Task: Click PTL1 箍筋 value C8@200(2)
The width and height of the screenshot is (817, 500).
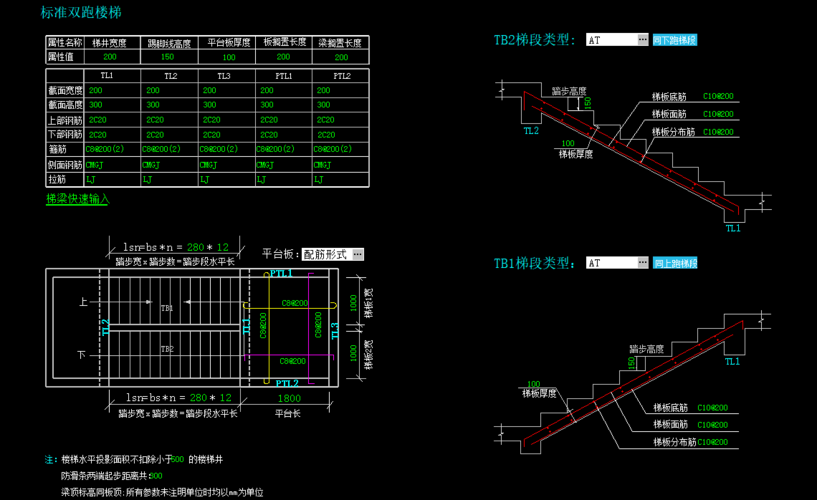Action: (274, 149)
